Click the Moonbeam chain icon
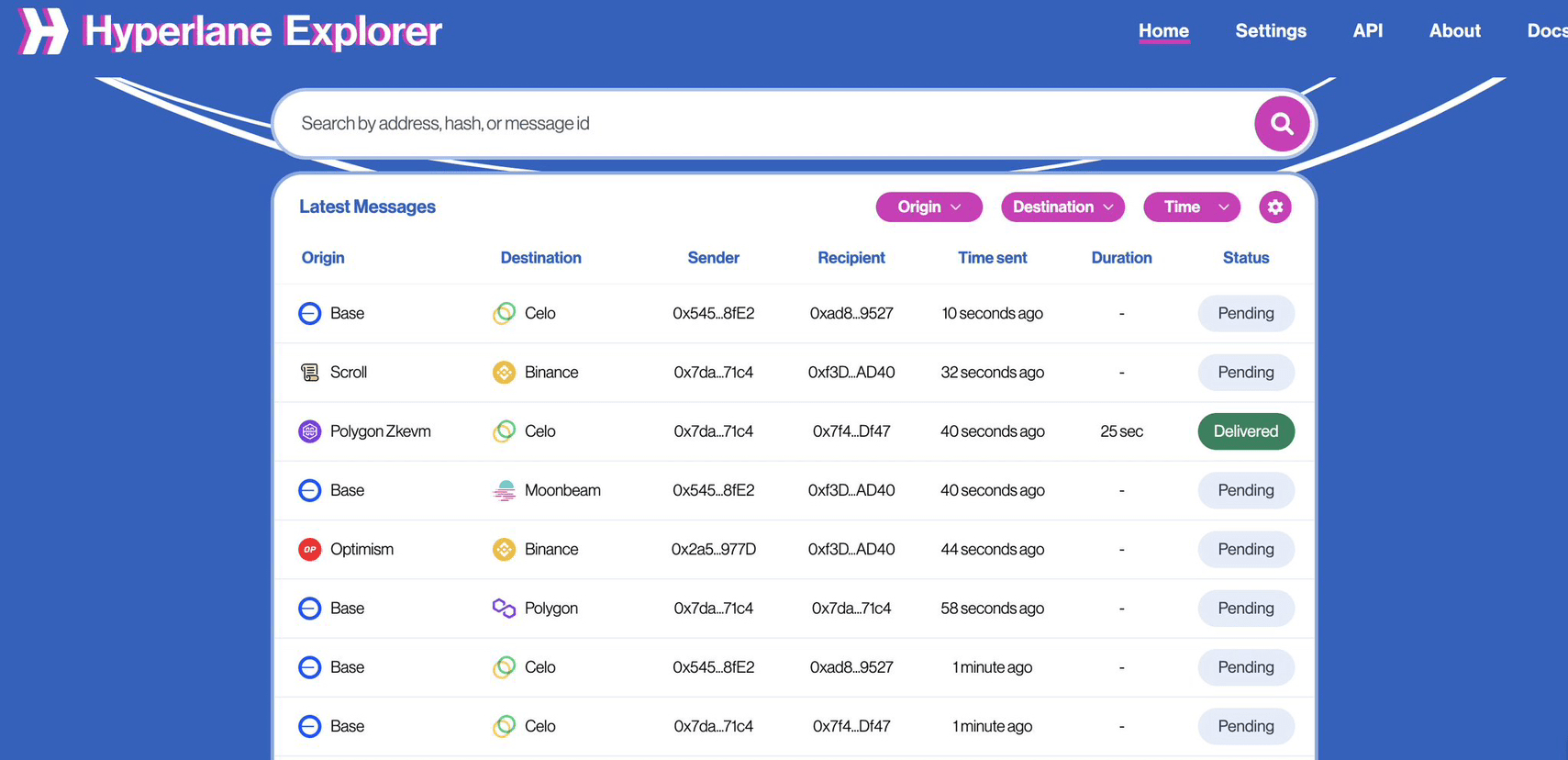 pos(504,490)
